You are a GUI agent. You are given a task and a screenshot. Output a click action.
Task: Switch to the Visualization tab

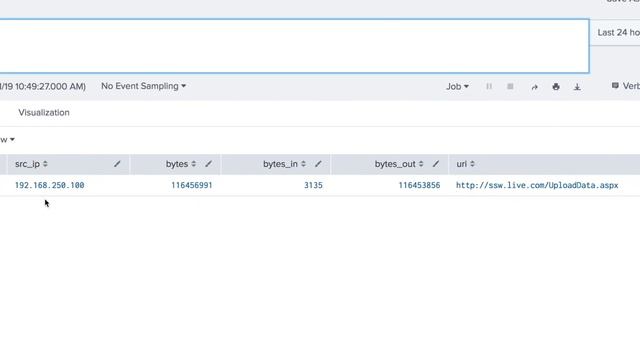[x=44, y=113]
